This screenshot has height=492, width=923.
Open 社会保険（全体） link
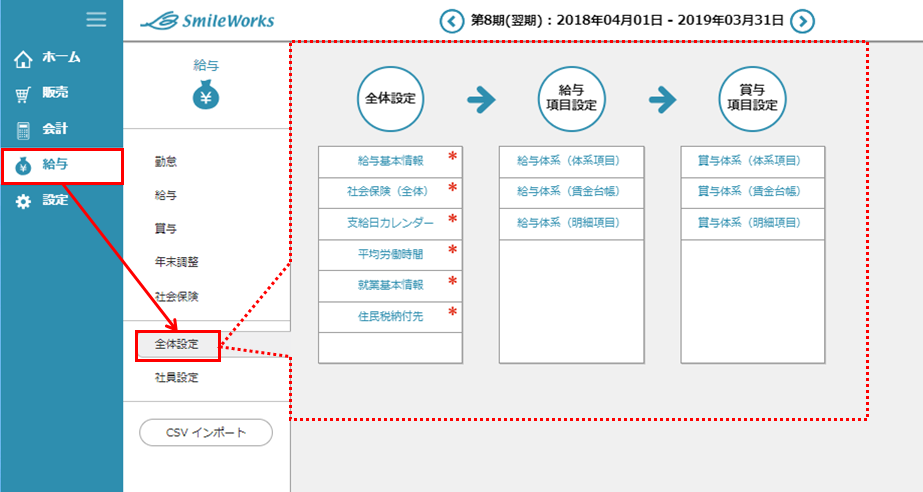click(390, 192)
